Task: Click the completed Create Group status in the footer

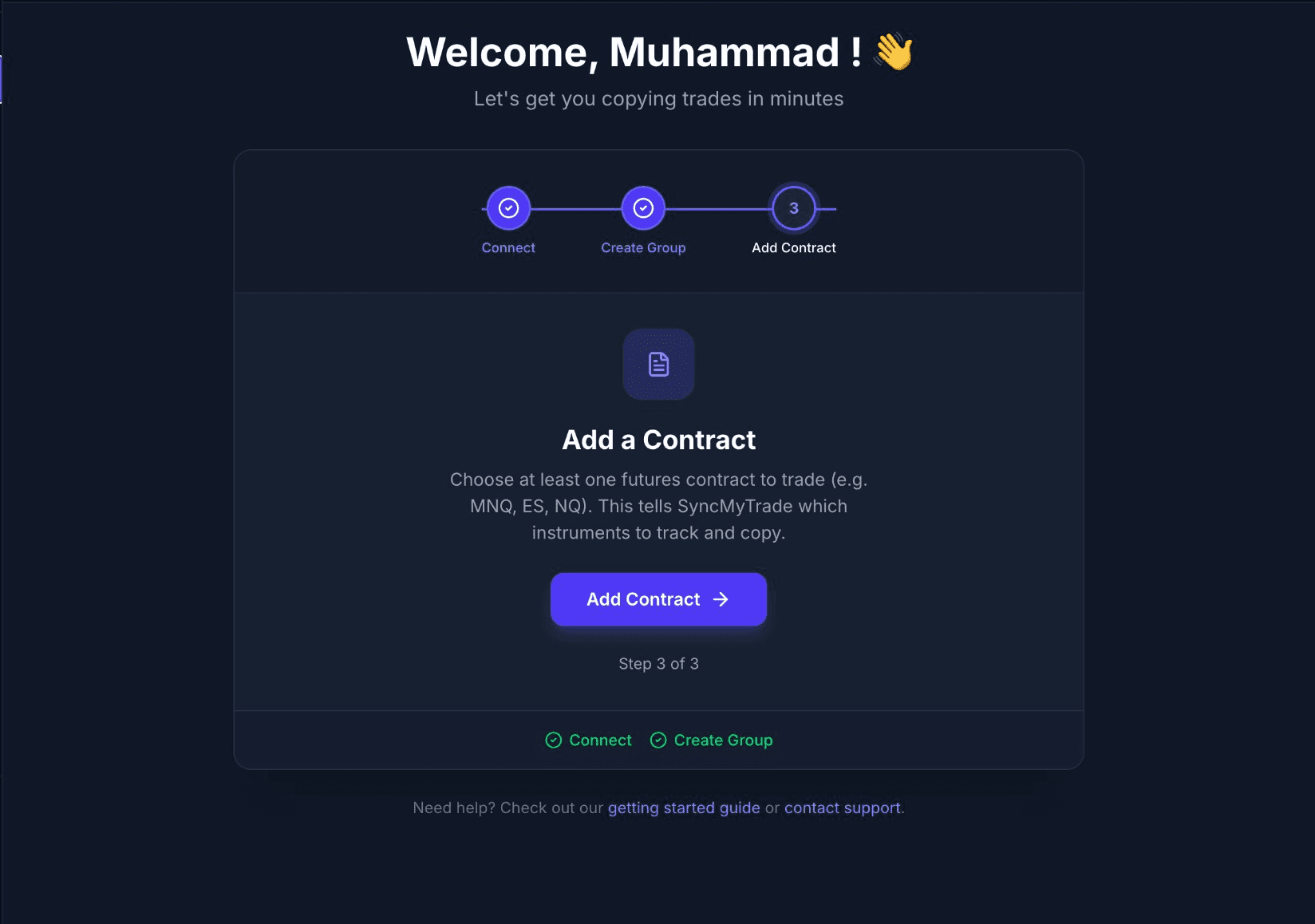Action: pos(710,740)
